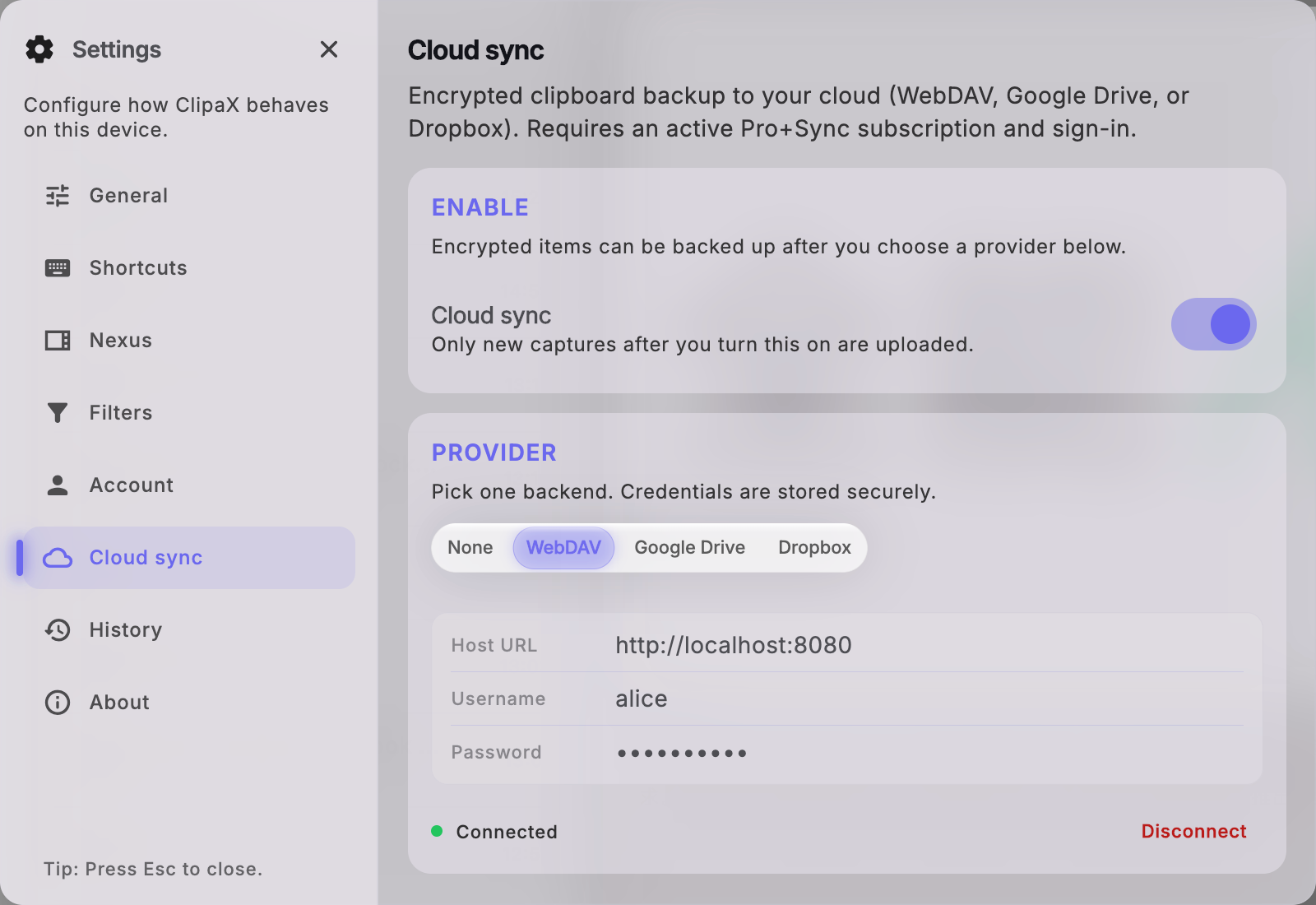Open the About page
The image size is (1316, 905).
tap(189, 703)
